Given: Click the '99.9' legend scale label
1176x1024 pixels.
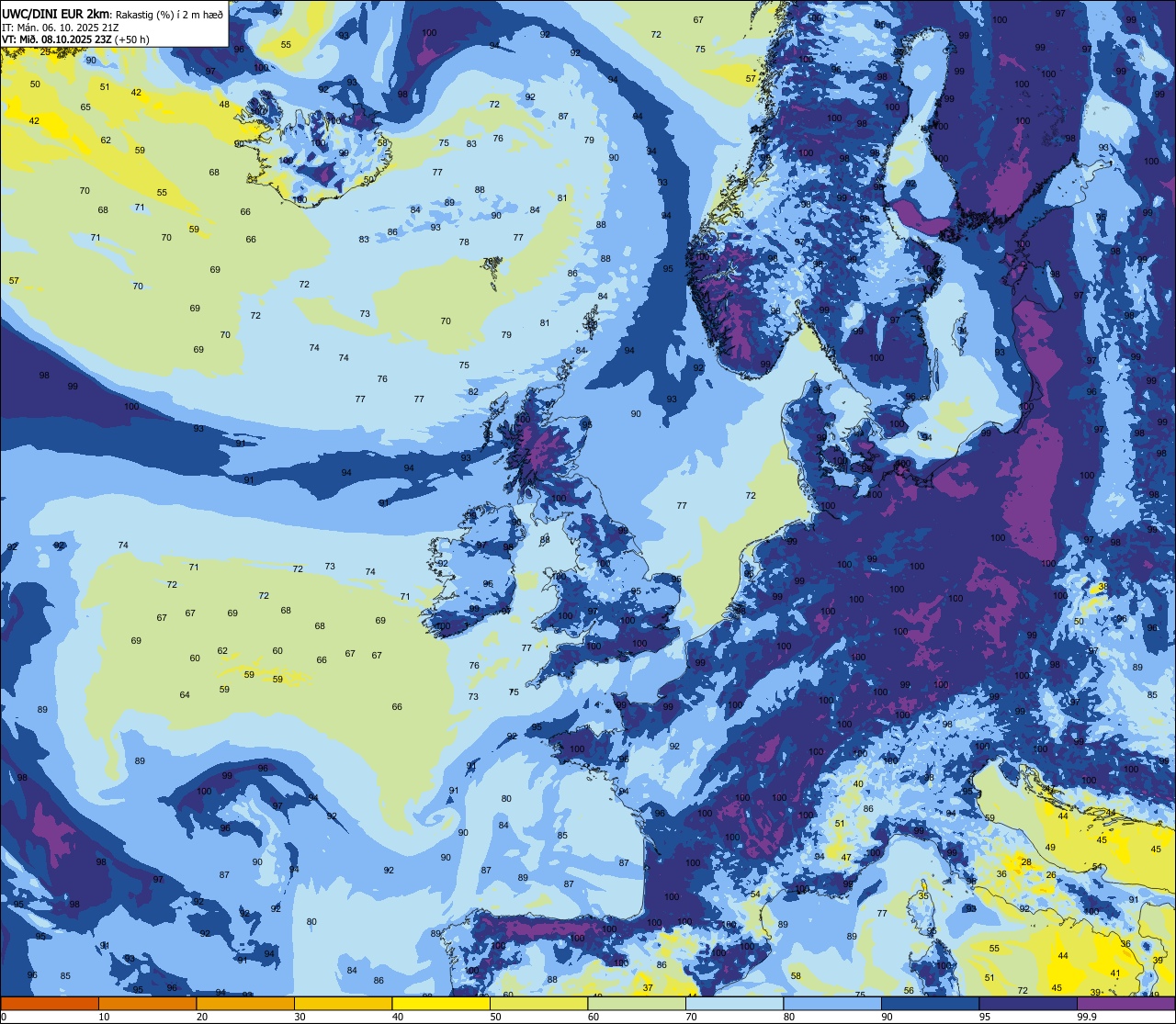Looking at the screenshot, I should click(1088, 1017).
